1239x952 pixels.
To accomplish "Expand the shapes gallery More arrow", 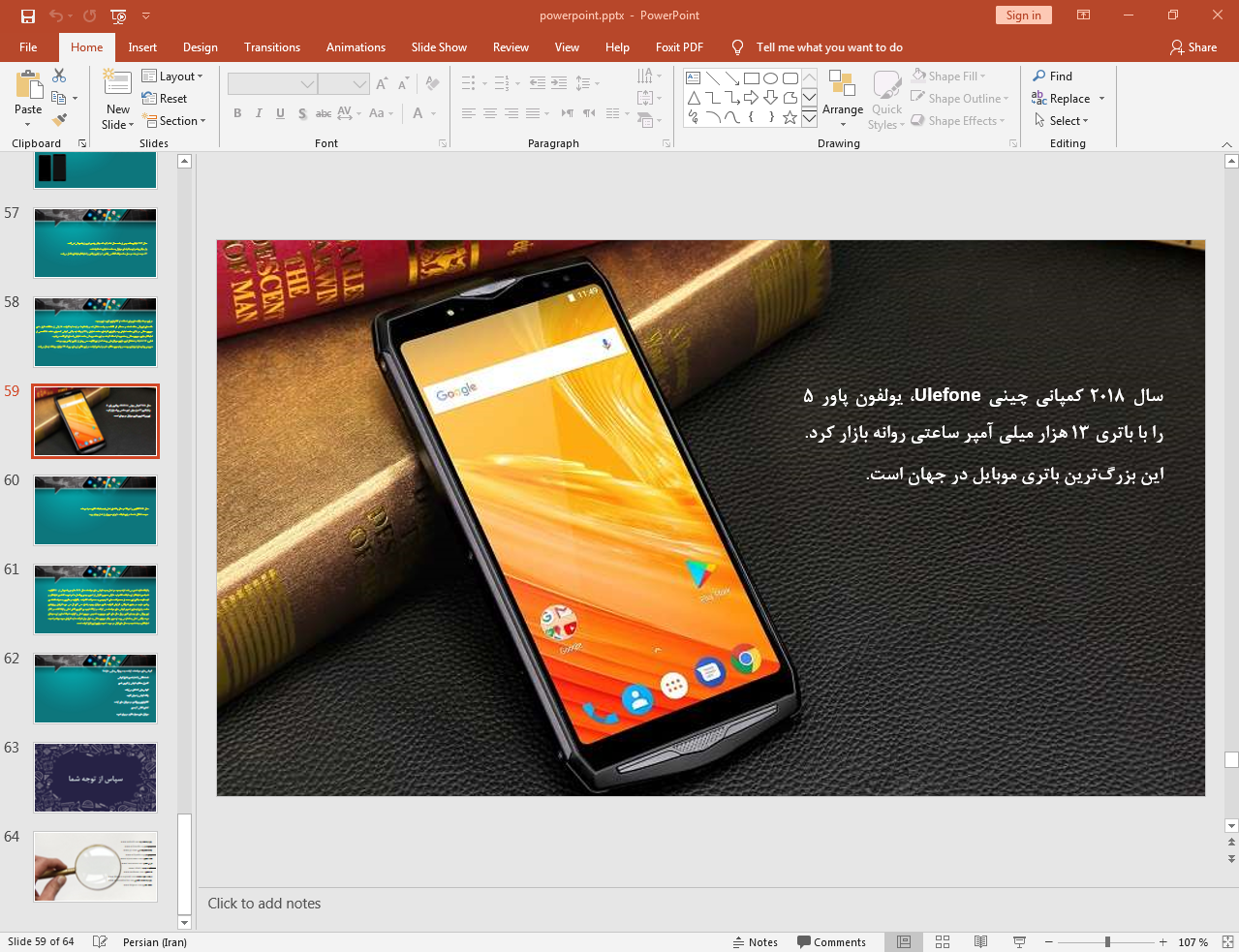I will (x=809, y=118).
